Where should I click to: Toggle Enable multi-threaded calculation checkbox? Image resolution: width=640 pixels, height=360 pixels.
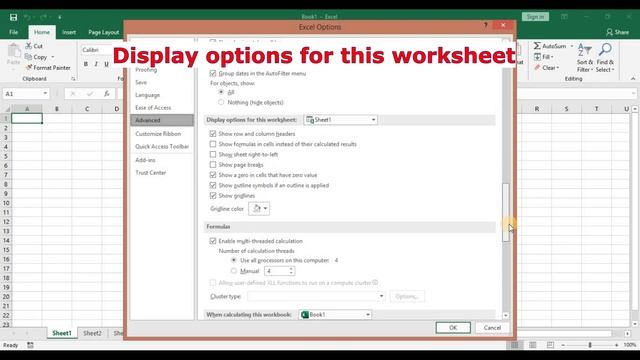pyautogui.click(x=213, y=241)
